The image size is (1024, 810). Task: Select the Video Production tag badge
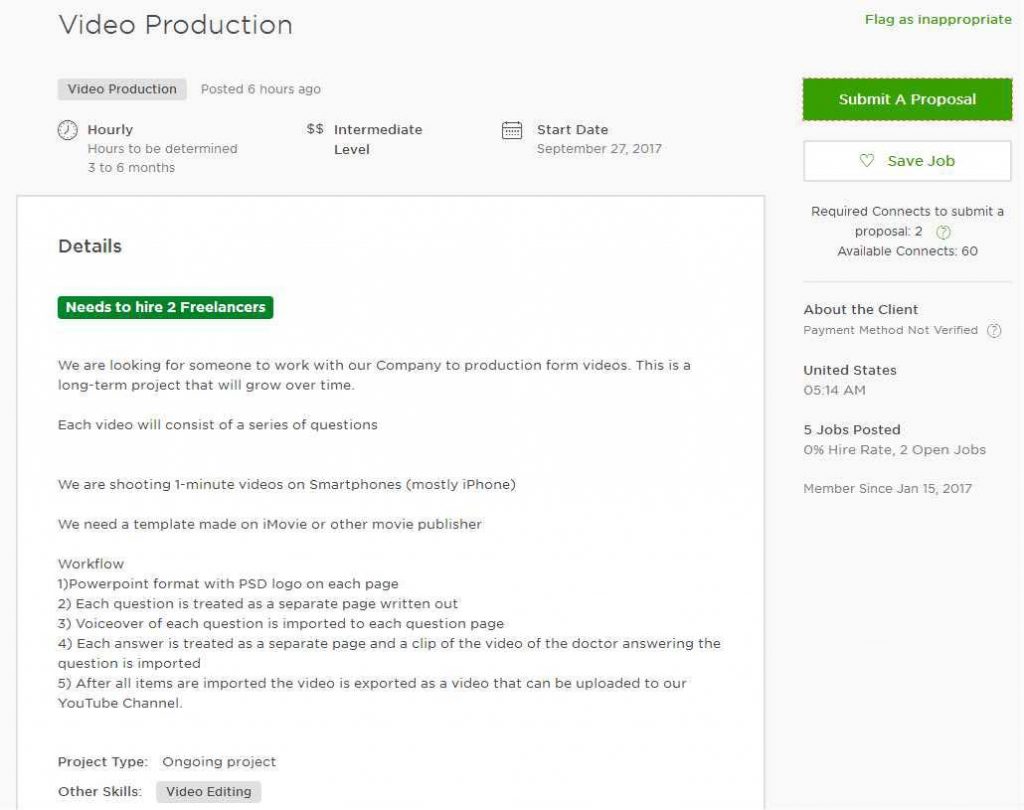(120, 89)
